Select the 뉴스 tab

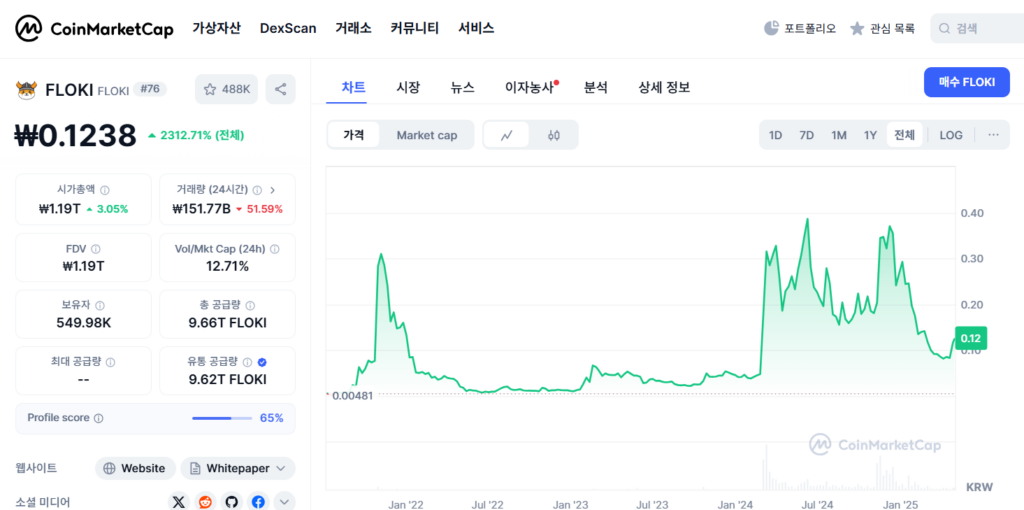coord(462,87)
